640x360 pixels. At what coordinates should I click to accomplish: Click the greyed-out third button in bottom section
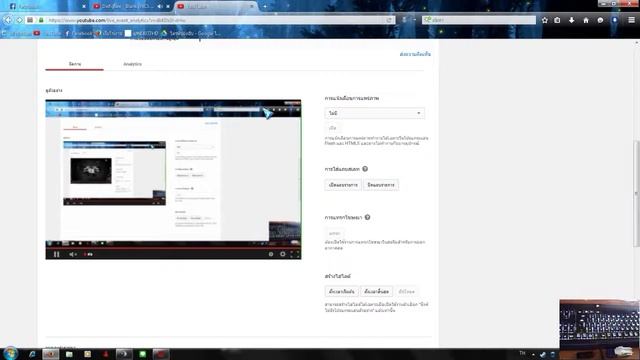coord(407,291)
